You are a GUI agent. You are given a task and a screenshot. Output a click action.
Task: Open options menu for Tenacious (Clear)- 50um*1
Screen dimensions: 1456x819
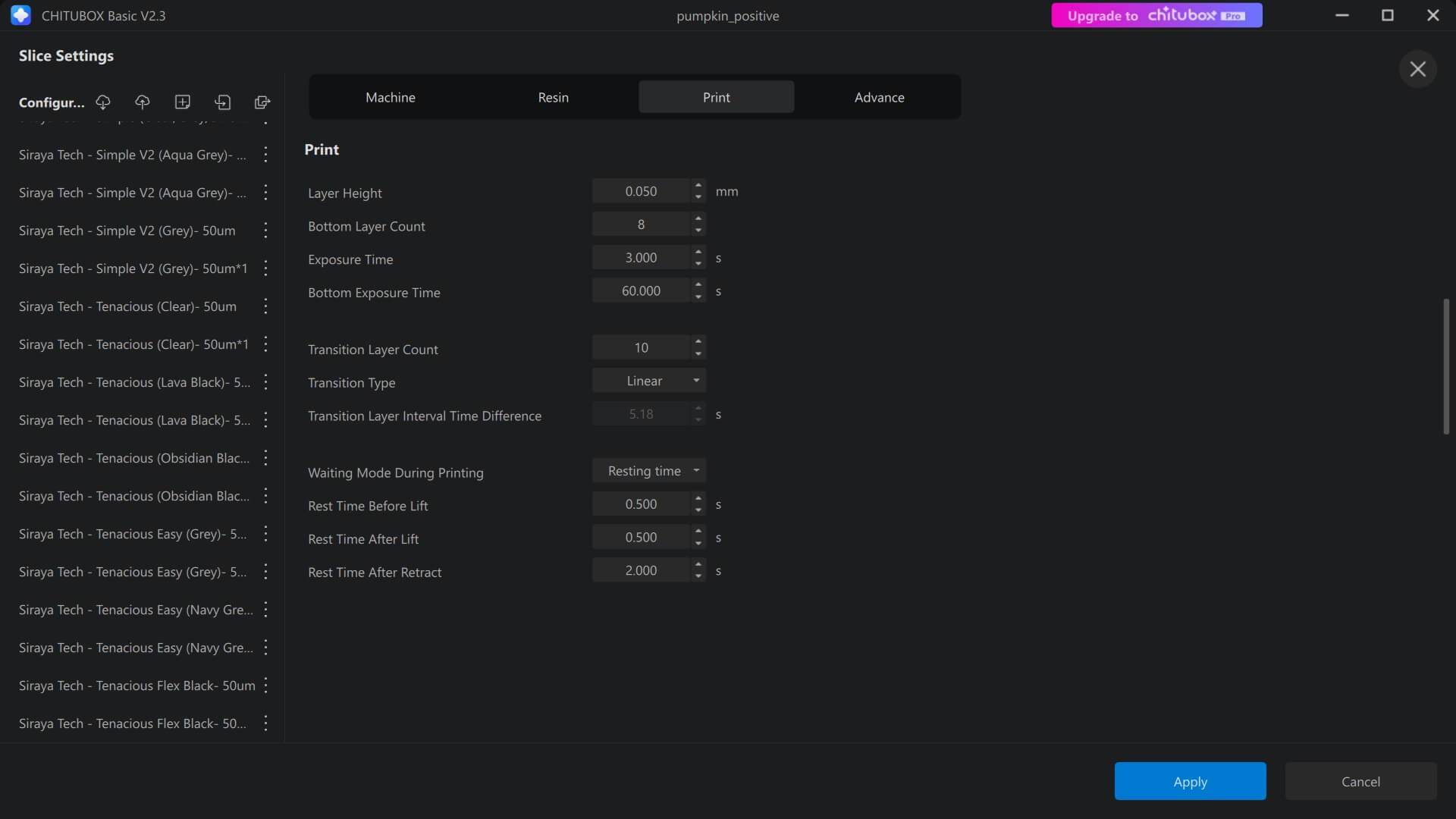click(265, 344)
